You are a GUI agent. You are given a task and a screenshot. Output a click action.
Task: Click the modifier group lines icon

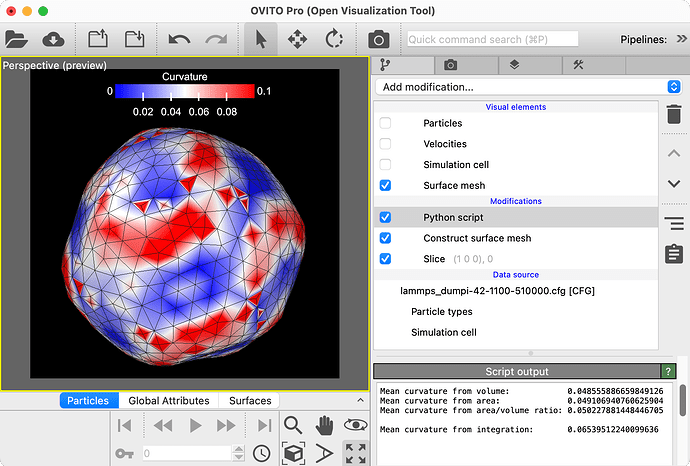click(x=674, y=223)
